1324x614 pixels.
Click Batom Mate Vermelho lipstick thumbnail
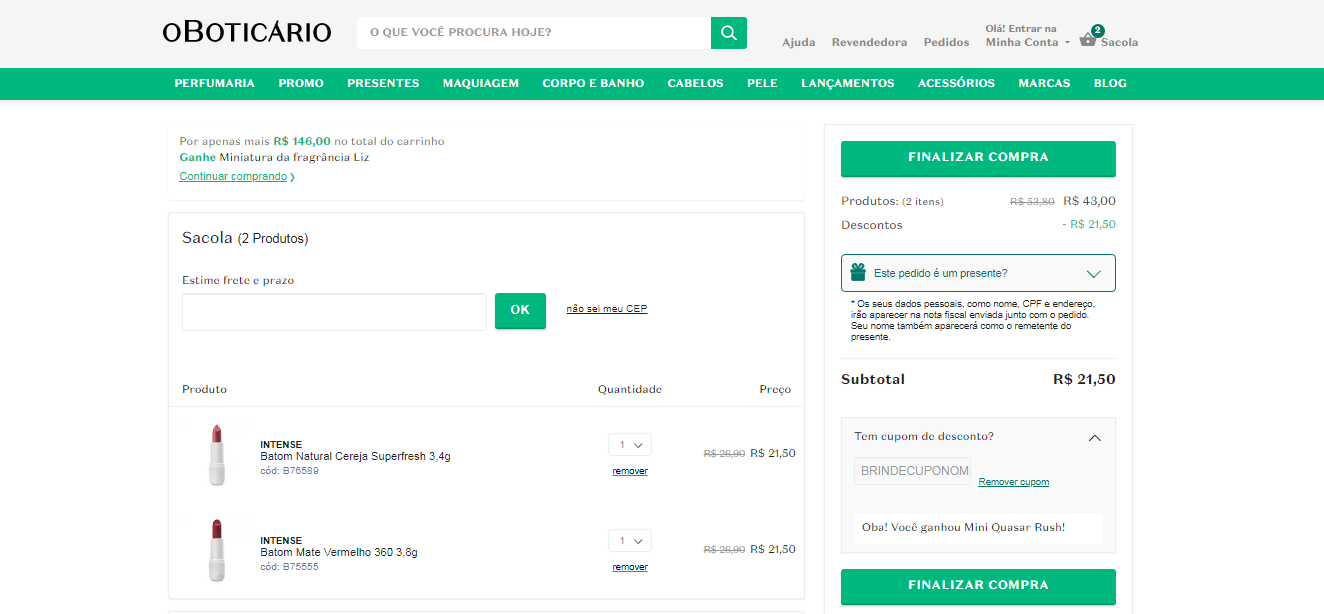pyautogui.click(x=216, y=550)
